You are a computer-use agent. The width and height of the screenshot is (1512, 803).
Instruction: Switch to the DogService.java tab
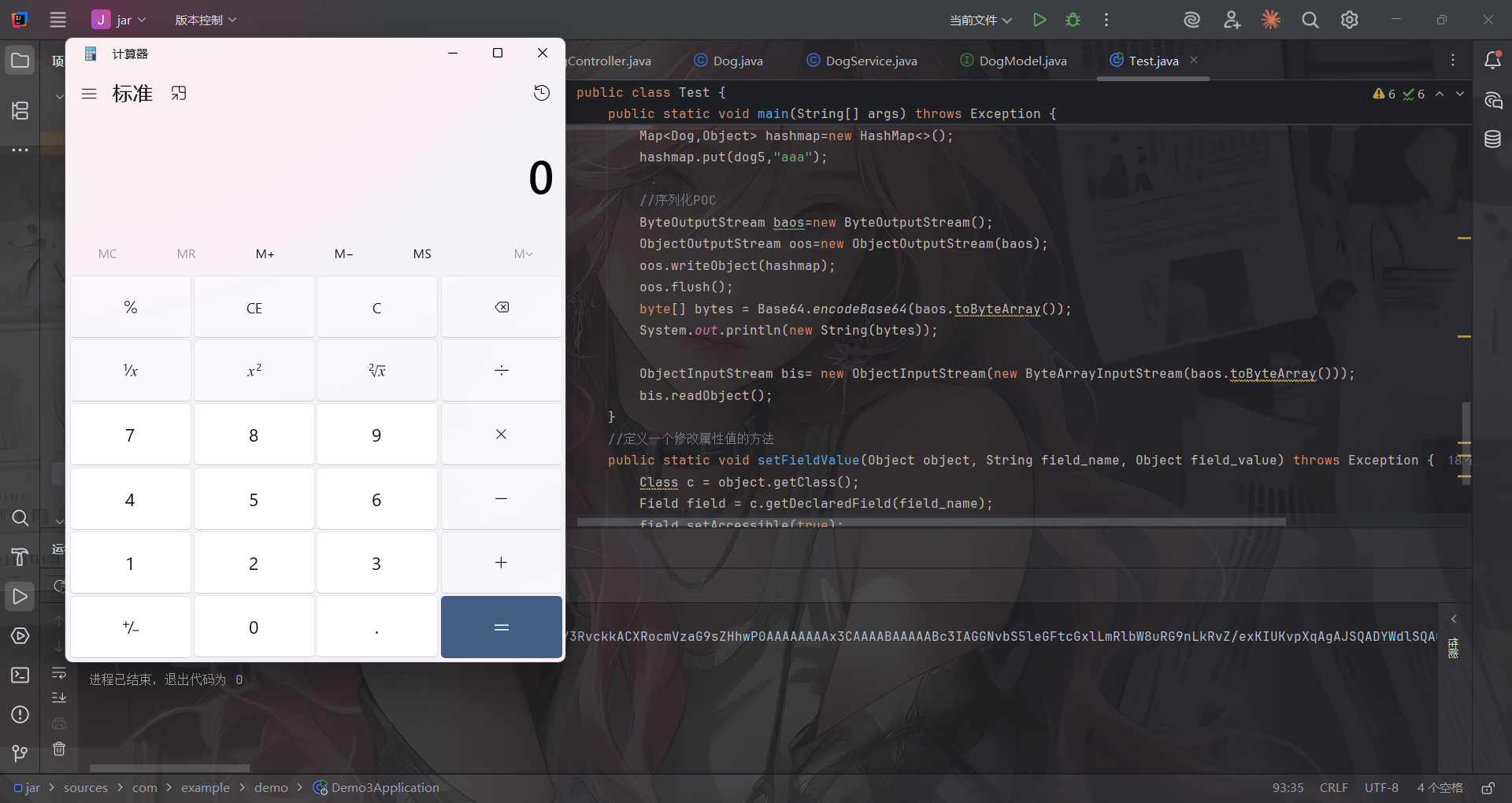click(862, 61)
